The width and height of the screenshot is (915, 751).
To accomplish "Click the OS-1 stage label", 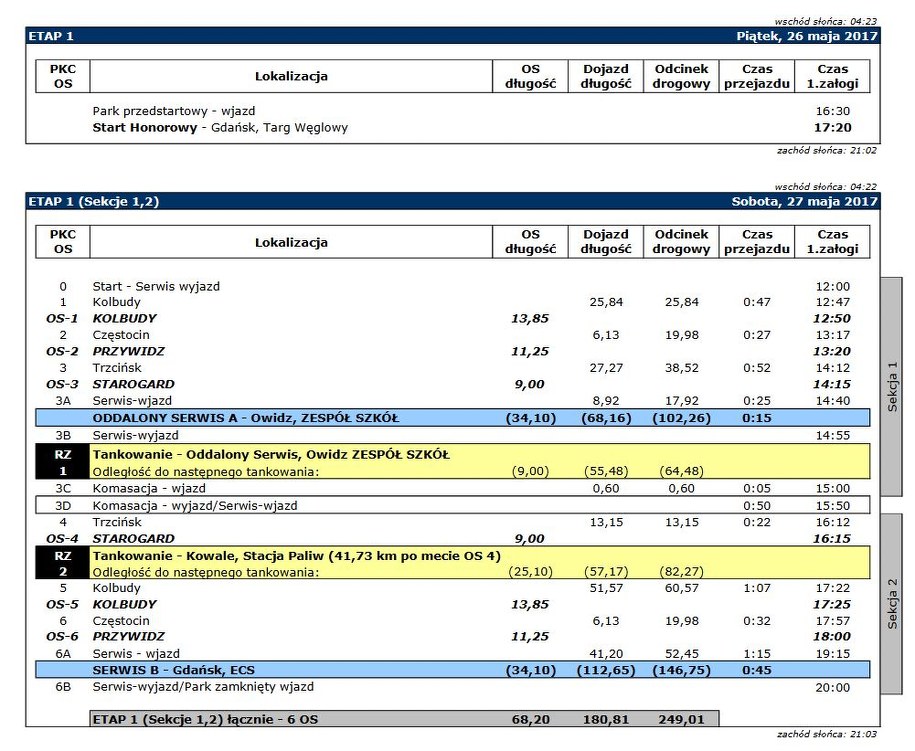I will 62,318.
